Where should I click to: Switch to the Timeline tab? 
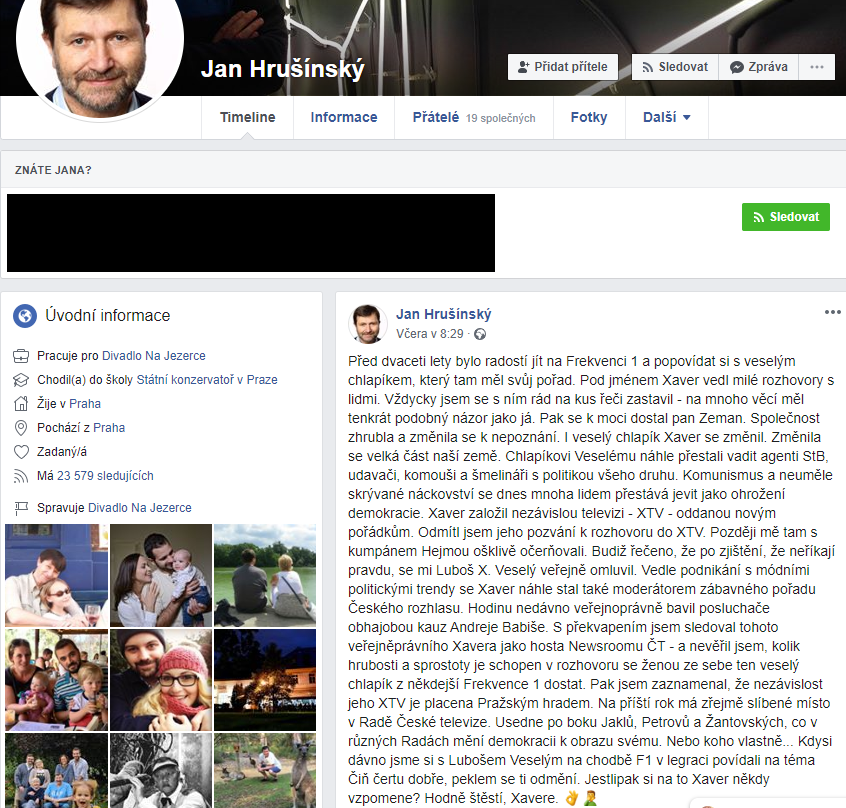247,117
